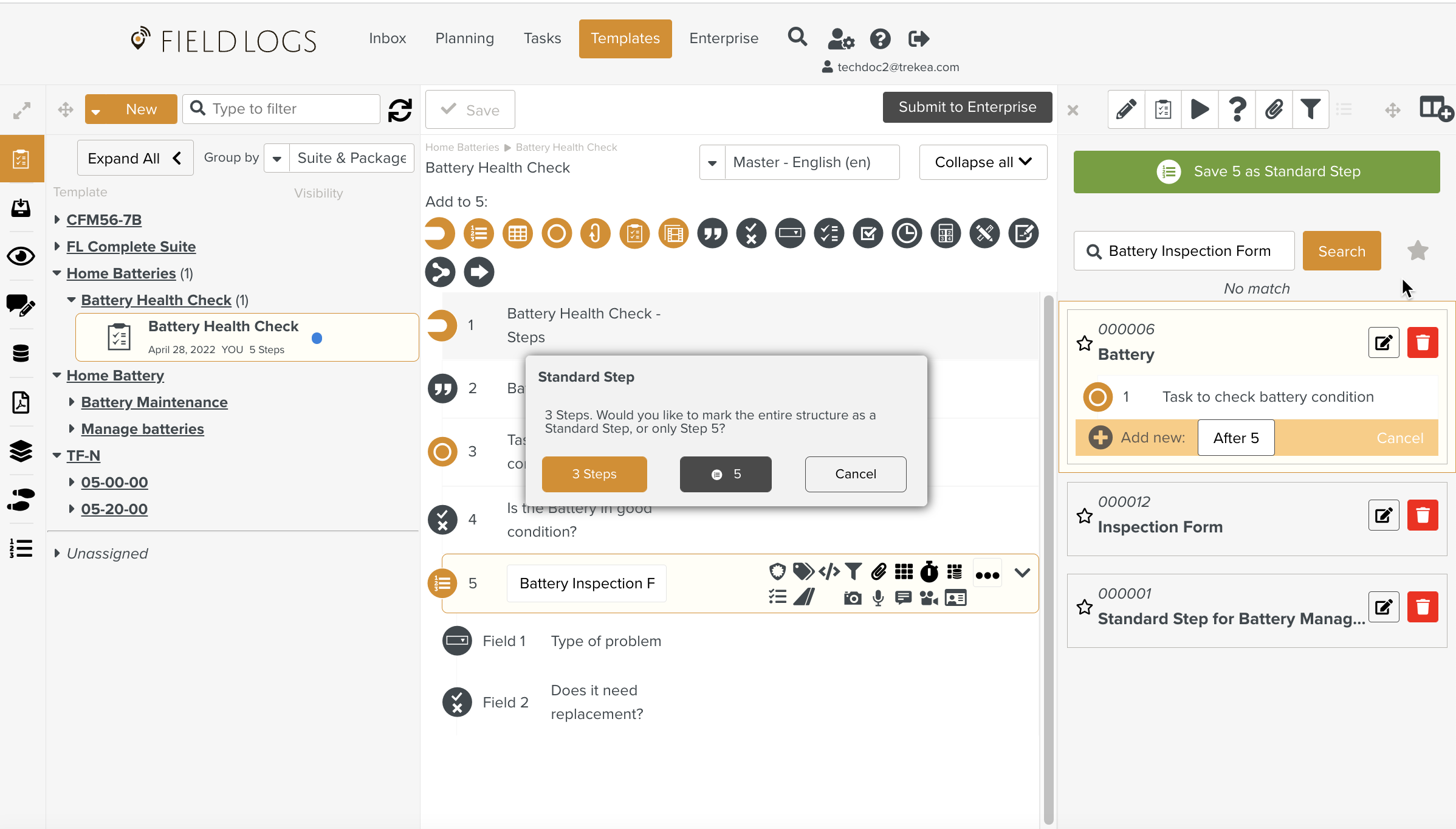Favorite the 000012 Inspection Form step
The width and height of the screenshot is (1456, 829).
(x=1085, y=516)
